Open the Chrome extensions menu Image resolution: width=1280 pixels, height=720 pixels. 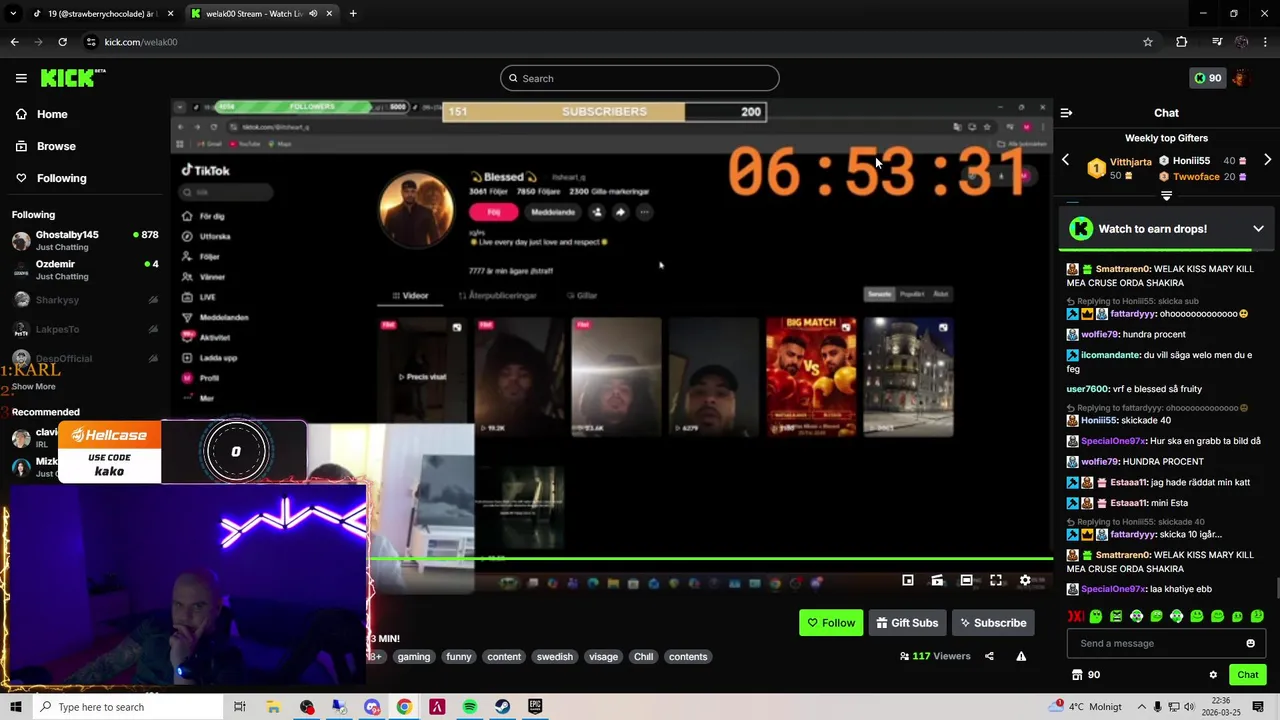click(1181, 42)
